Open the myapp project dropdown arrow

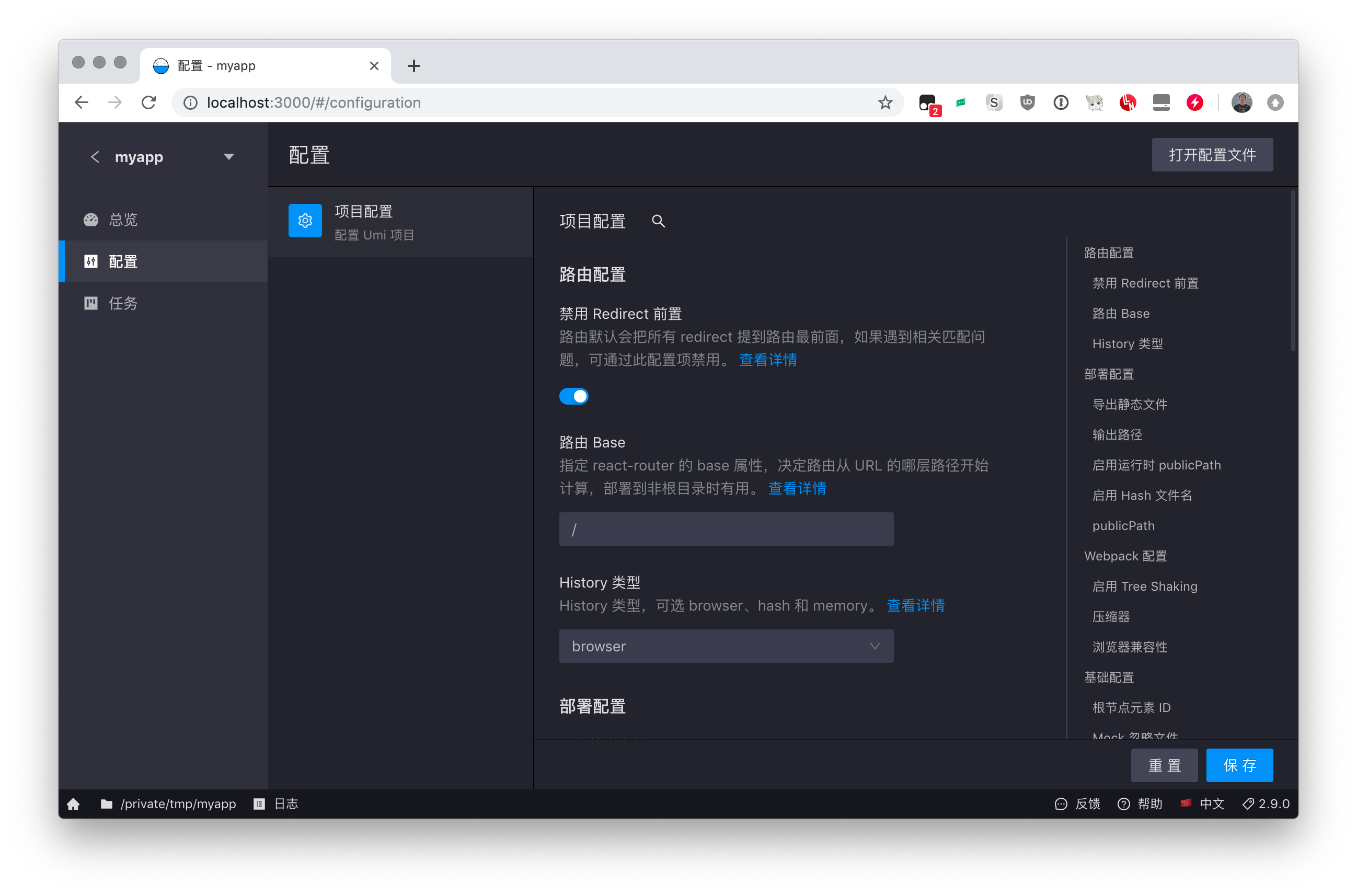pyautogui.click(x=228, y=157)
